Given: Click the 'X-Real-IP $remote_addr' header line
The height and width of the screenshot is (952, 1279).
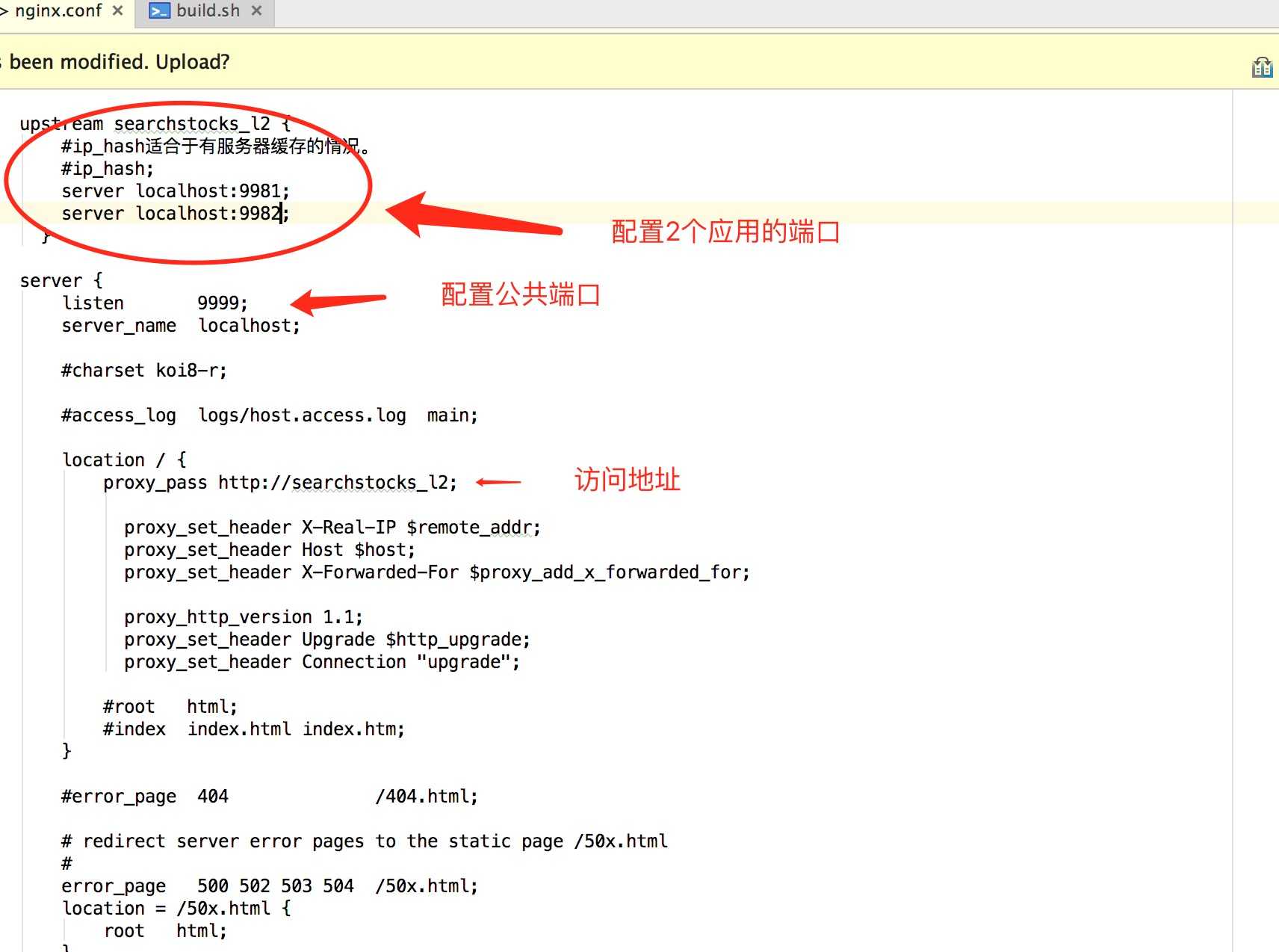Looking at the screenshot, I should point(332,528).
